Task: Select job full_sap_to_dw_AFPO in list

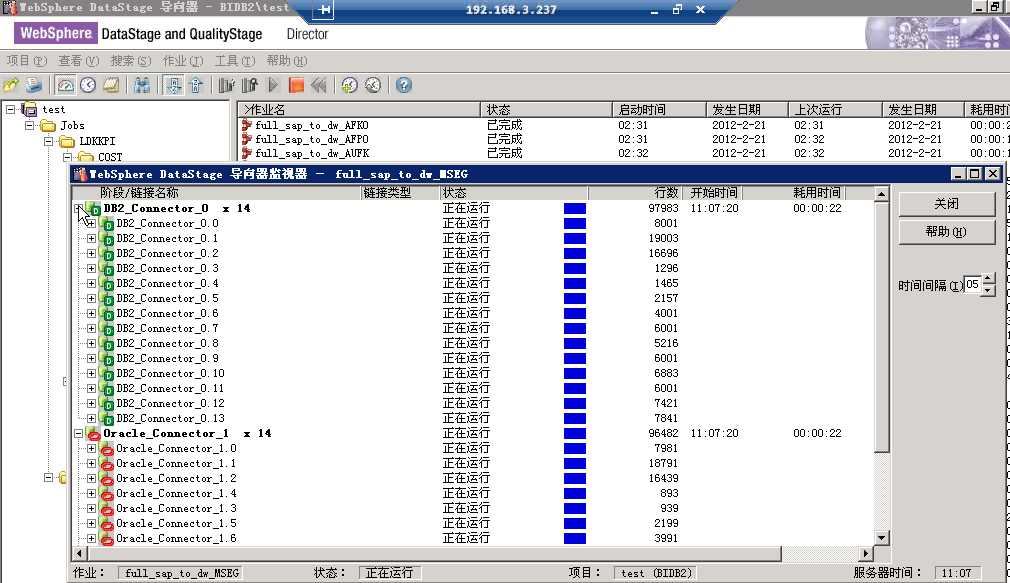Action: pyautogui.click(x=312, y=139)
